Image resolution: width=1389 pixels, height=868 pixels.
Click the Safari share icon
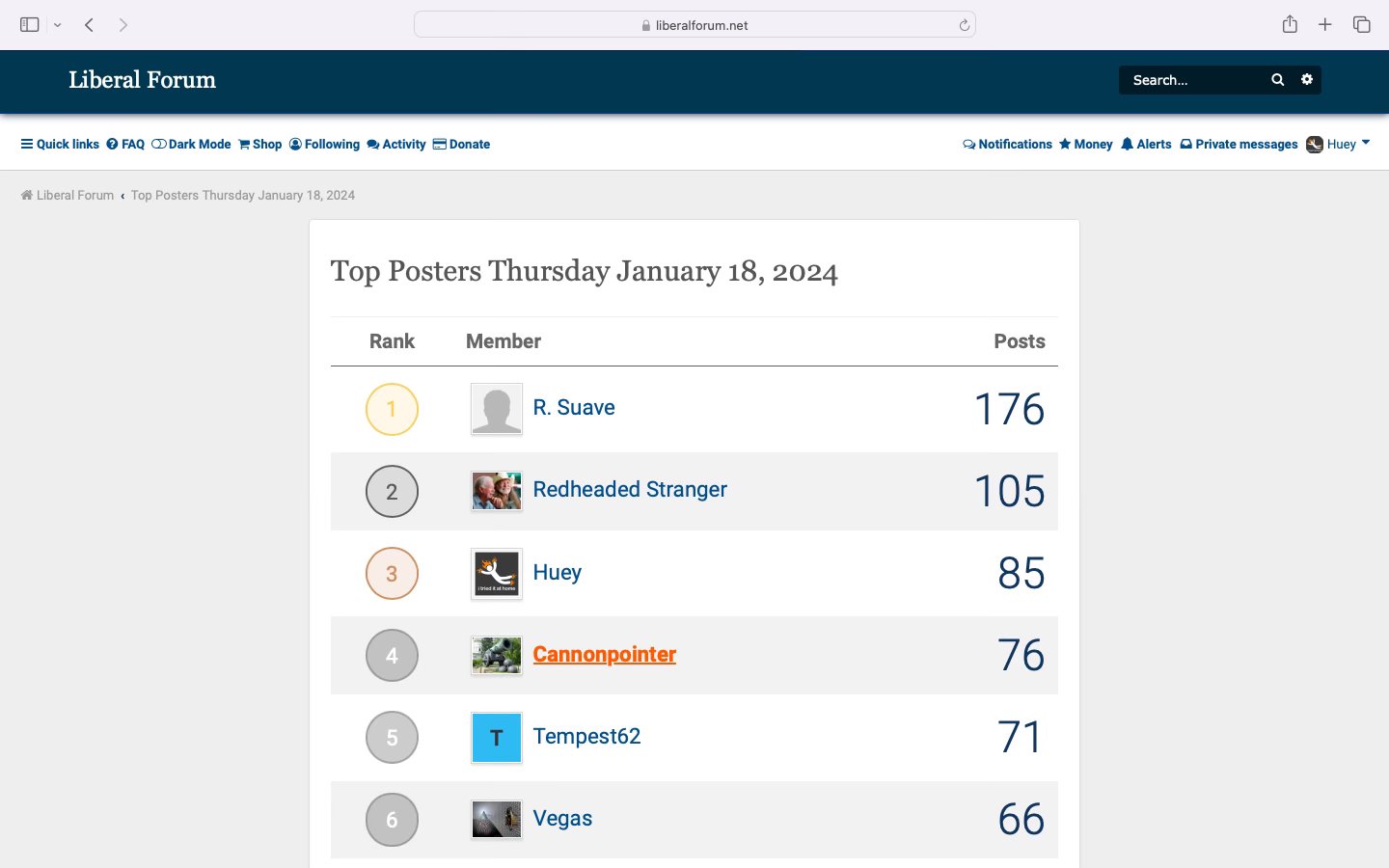pos(1290,25)
